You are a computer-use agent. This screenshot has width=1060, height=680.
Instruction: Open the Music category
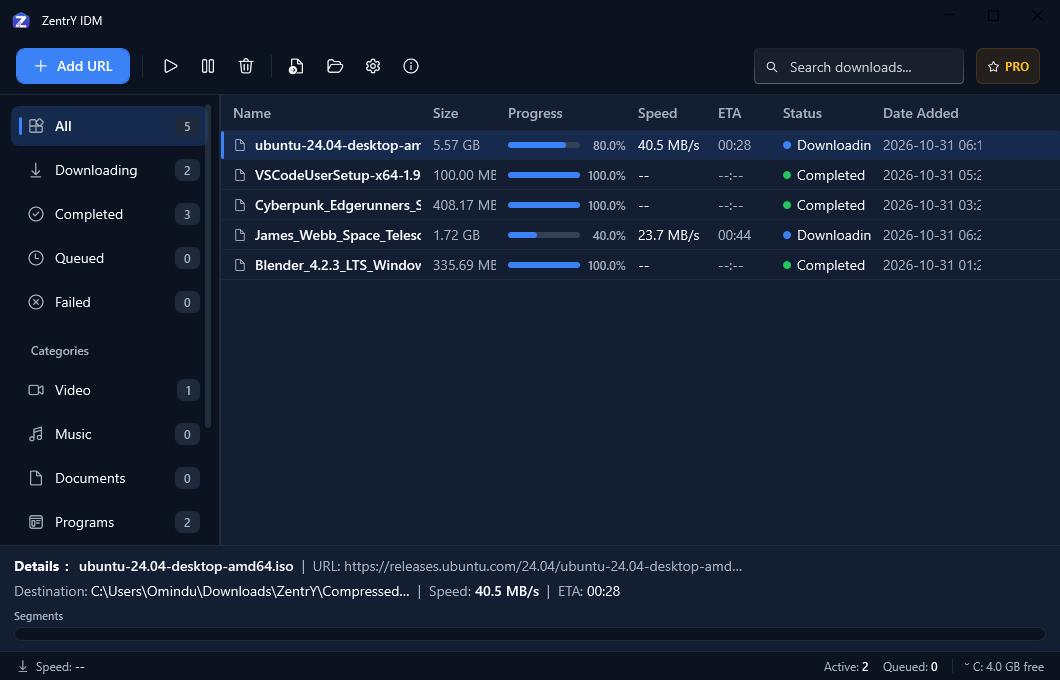tap(108, 434)
